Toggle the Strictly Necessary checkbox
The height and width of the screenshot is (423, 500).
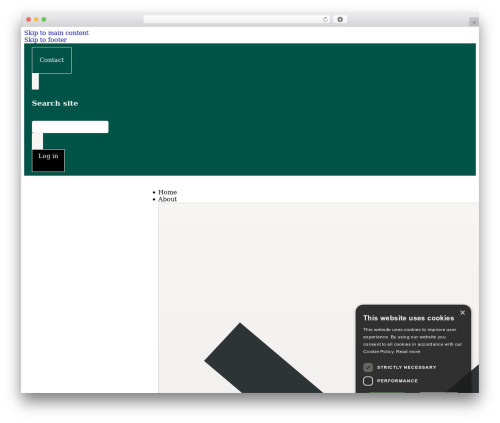coord(368,367)
